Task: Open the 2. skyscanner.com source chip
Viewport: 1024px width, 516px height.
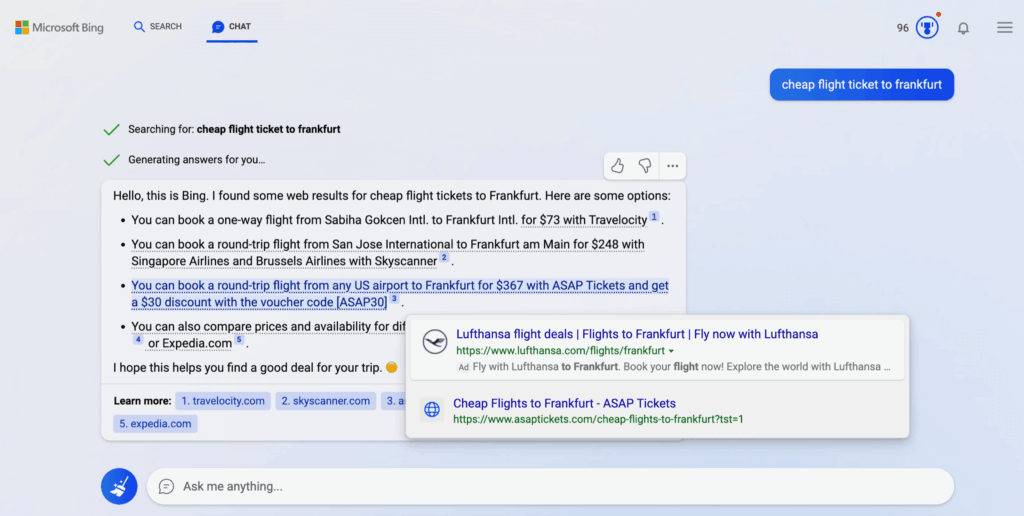Action: coord(326,401)
